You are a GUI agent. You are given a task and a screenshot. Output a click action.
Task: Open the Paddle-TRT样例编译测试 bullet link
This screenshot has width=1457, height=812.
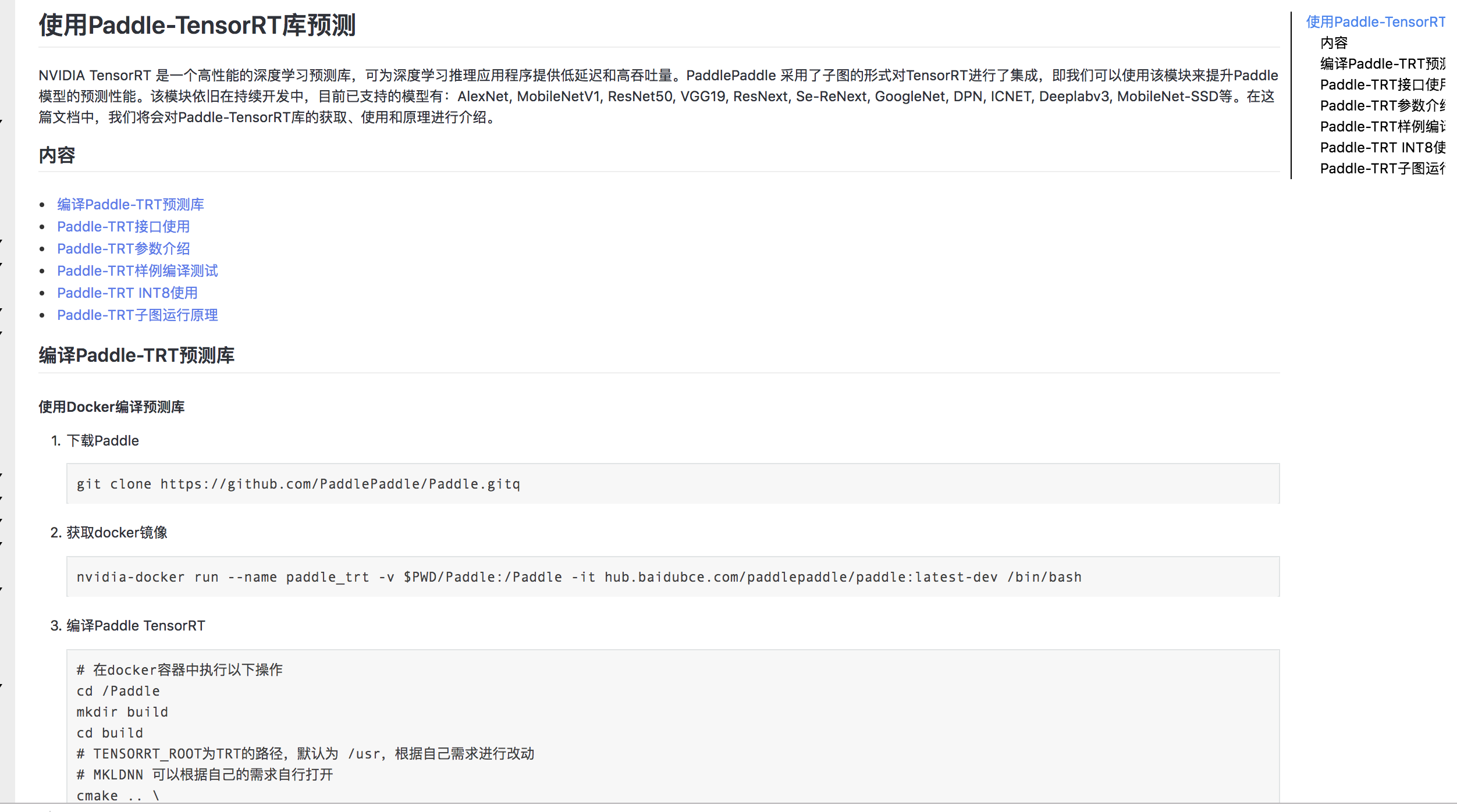click(x=137, y=271)
